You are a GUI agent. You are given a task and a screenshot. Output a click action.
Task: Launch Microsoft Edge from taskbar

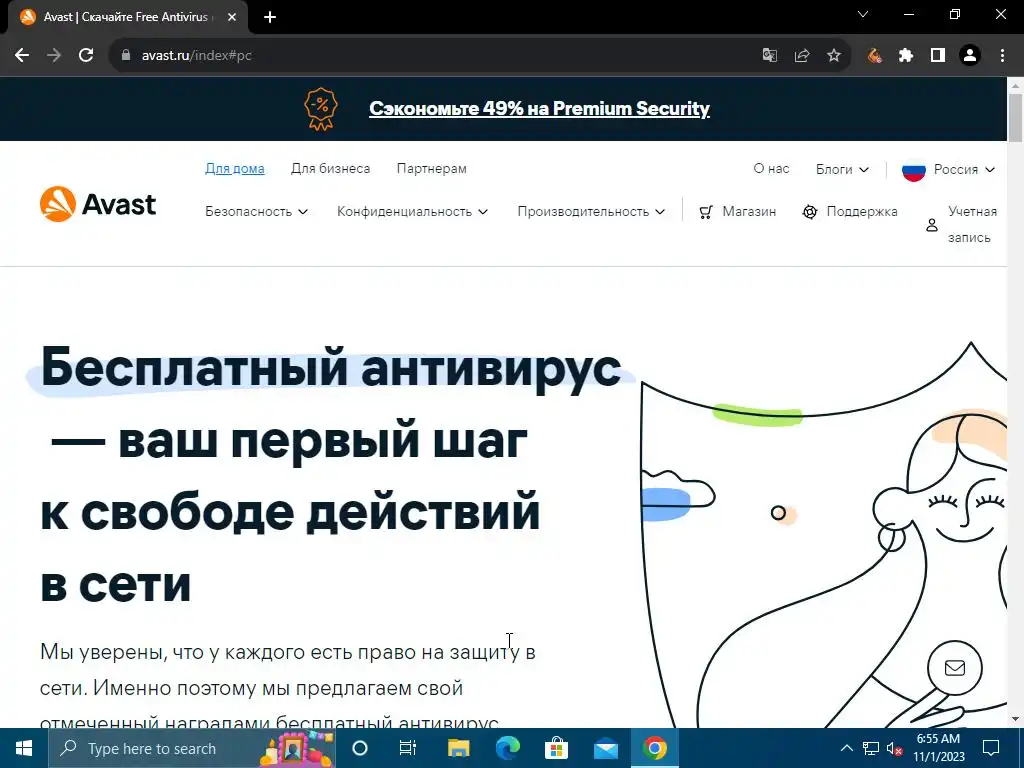507,748
